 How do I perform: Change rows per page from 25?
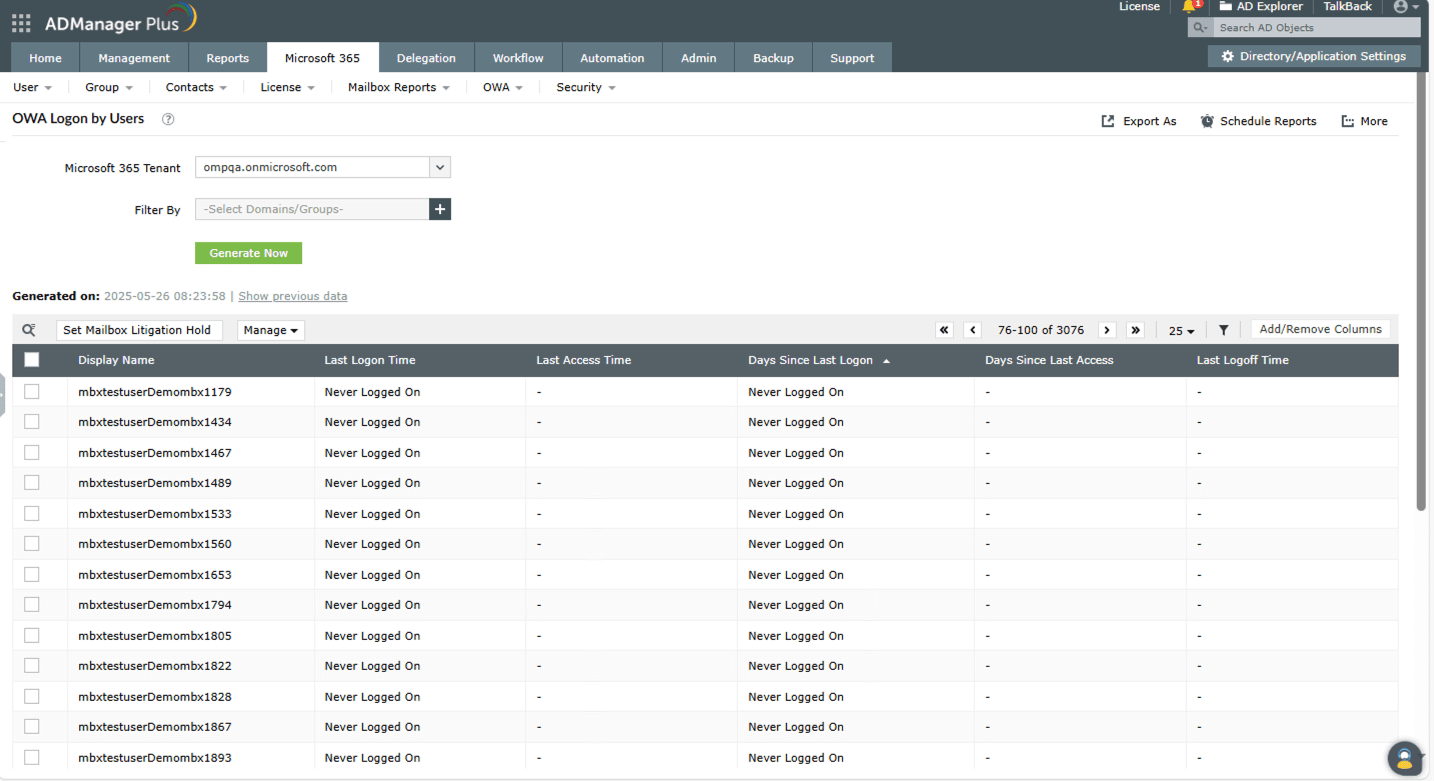(x=1182, y=331)
